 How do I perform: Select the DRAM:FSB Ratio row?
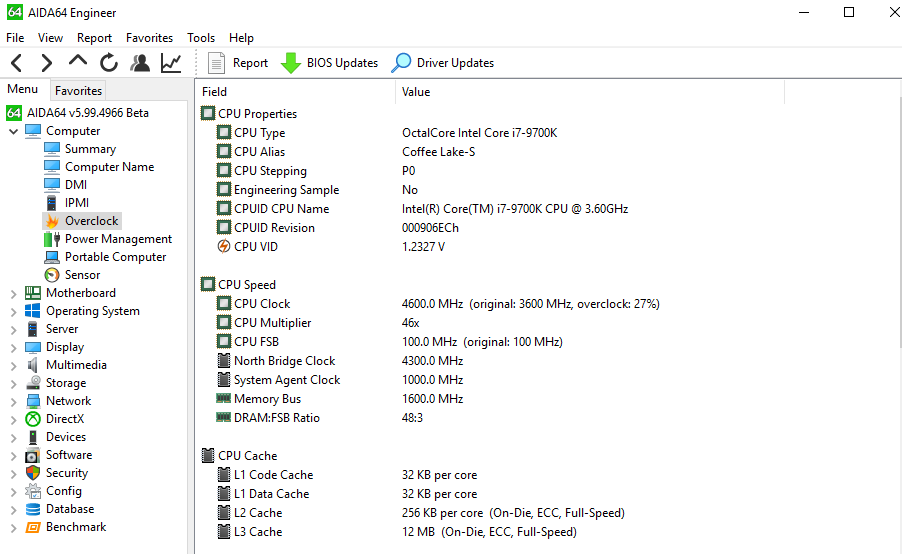(x=320, y=418)
